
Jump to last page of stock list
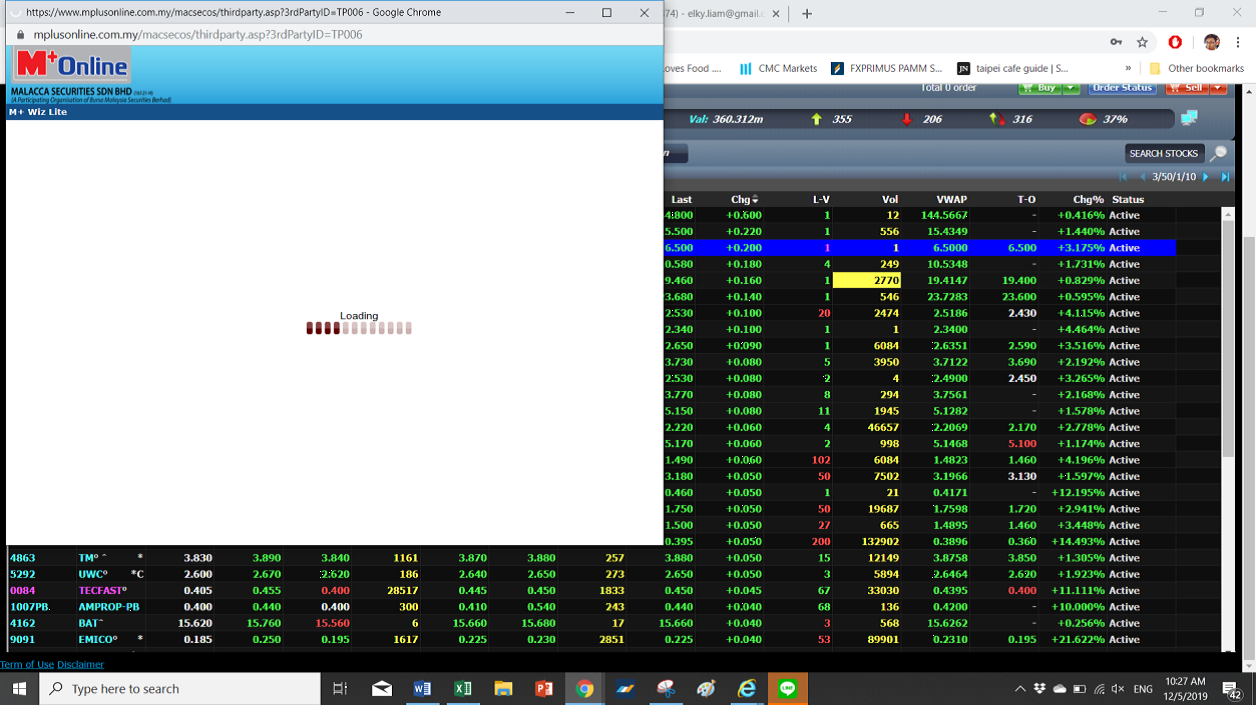1225,177
